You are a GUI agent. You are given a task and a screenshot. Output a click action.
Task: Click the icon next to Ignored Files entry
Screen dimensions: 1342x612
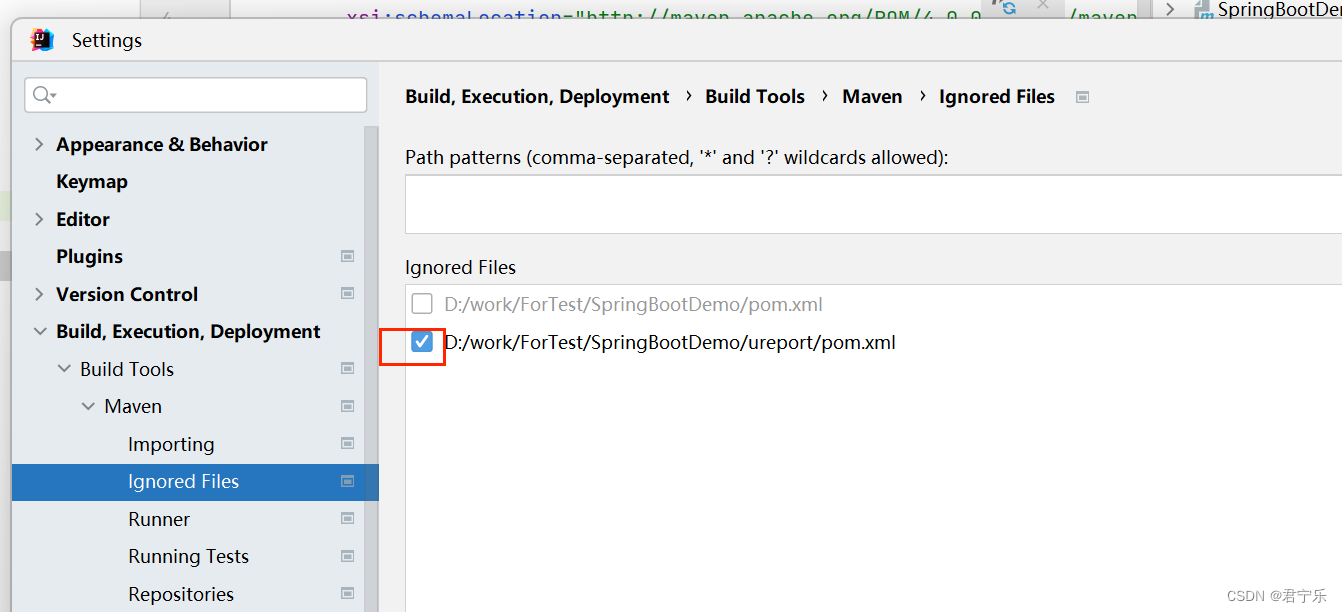(x=347, y=481)
